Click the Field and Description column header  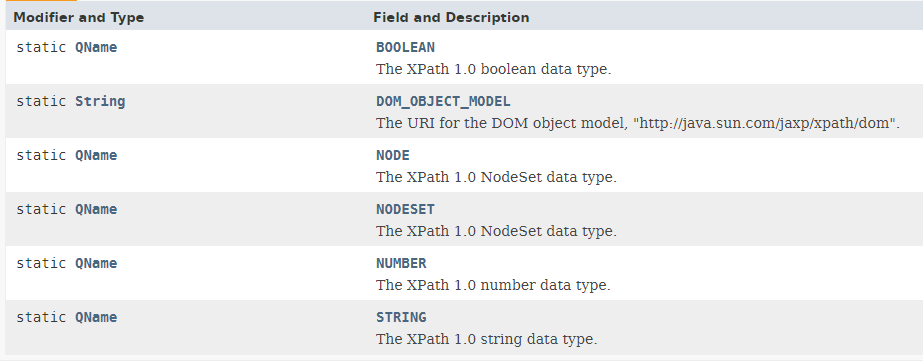pyautogui.click(x=451, y=18)
